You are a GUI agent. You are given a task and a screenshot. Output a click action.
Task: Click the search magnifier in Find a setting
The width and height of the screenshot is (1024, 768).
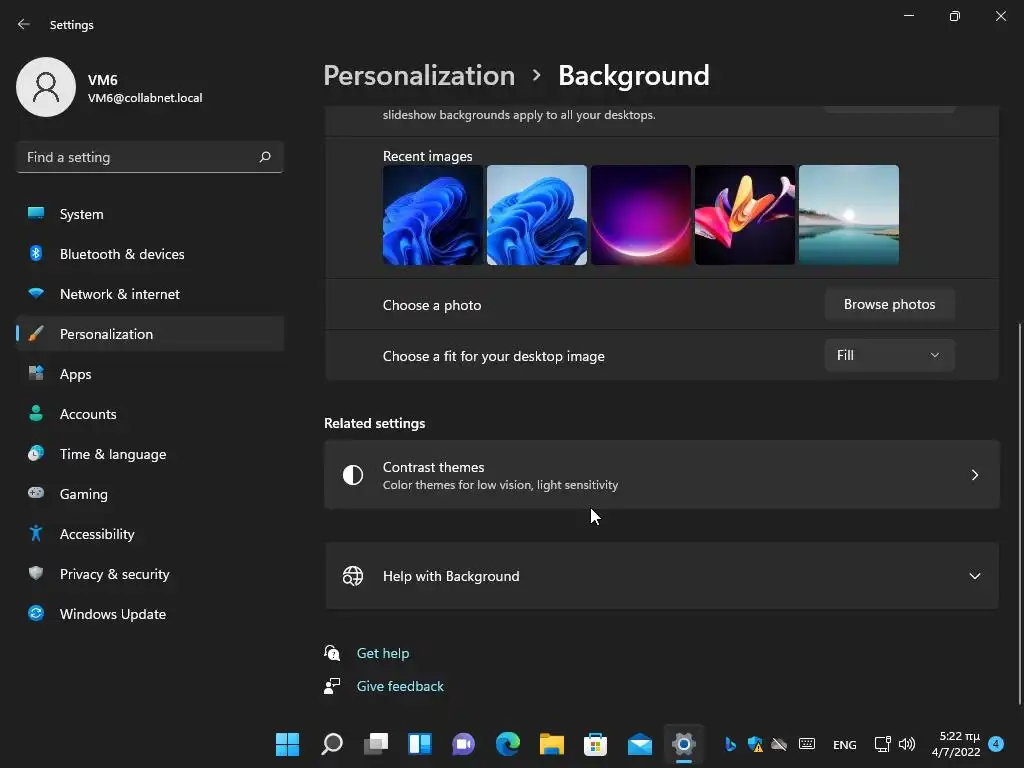pyautogui.click(x=265, y=157)
